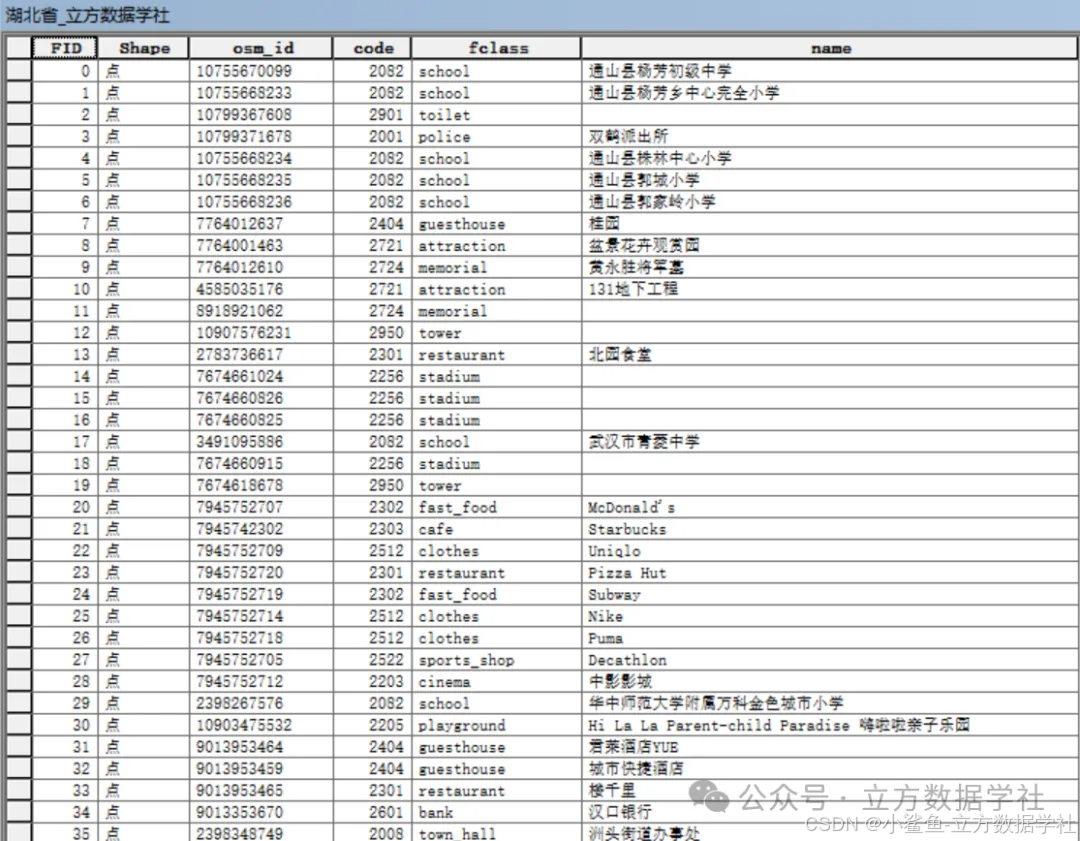1080x841 pixels.
Task: Click cell osm_id 4585035176
Action: 262,289
